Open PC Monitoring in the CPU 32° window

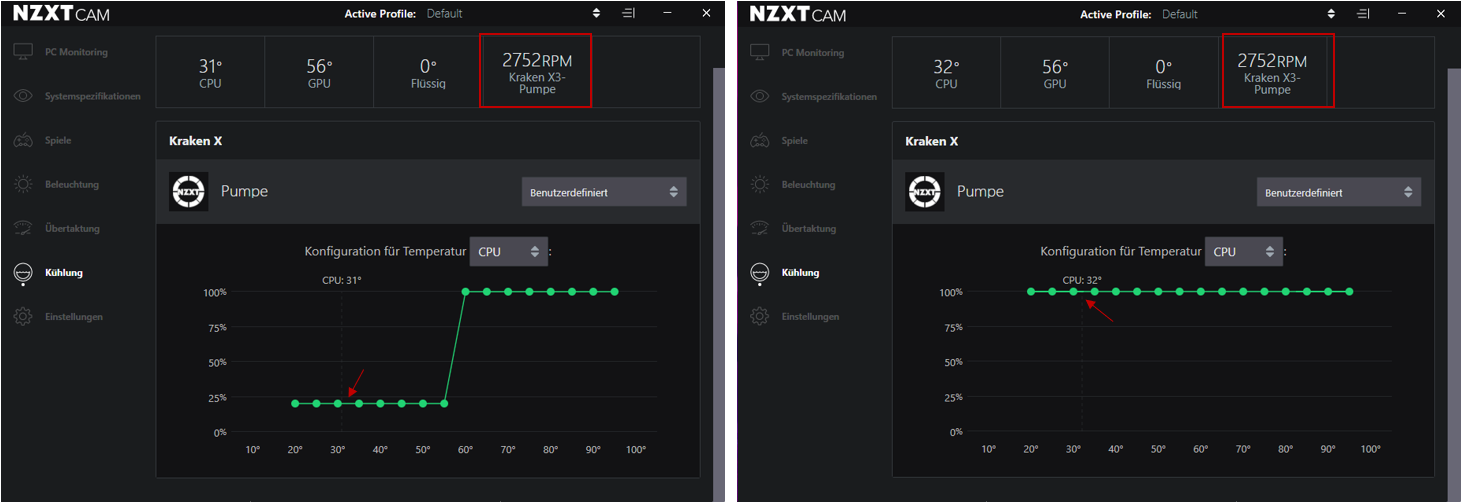point(798,52)
